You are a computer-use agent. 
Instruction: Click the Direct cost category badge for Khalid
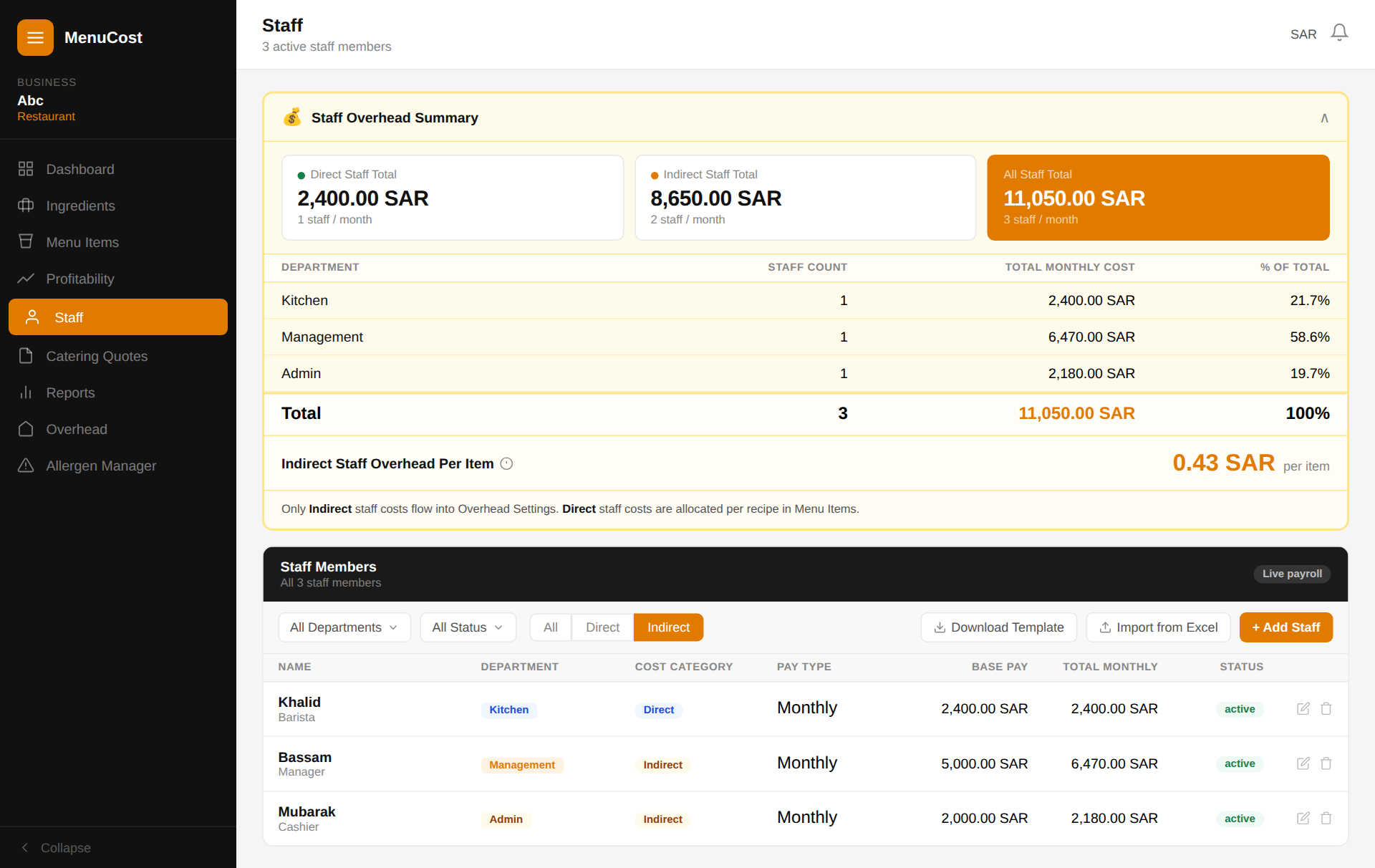659,710
